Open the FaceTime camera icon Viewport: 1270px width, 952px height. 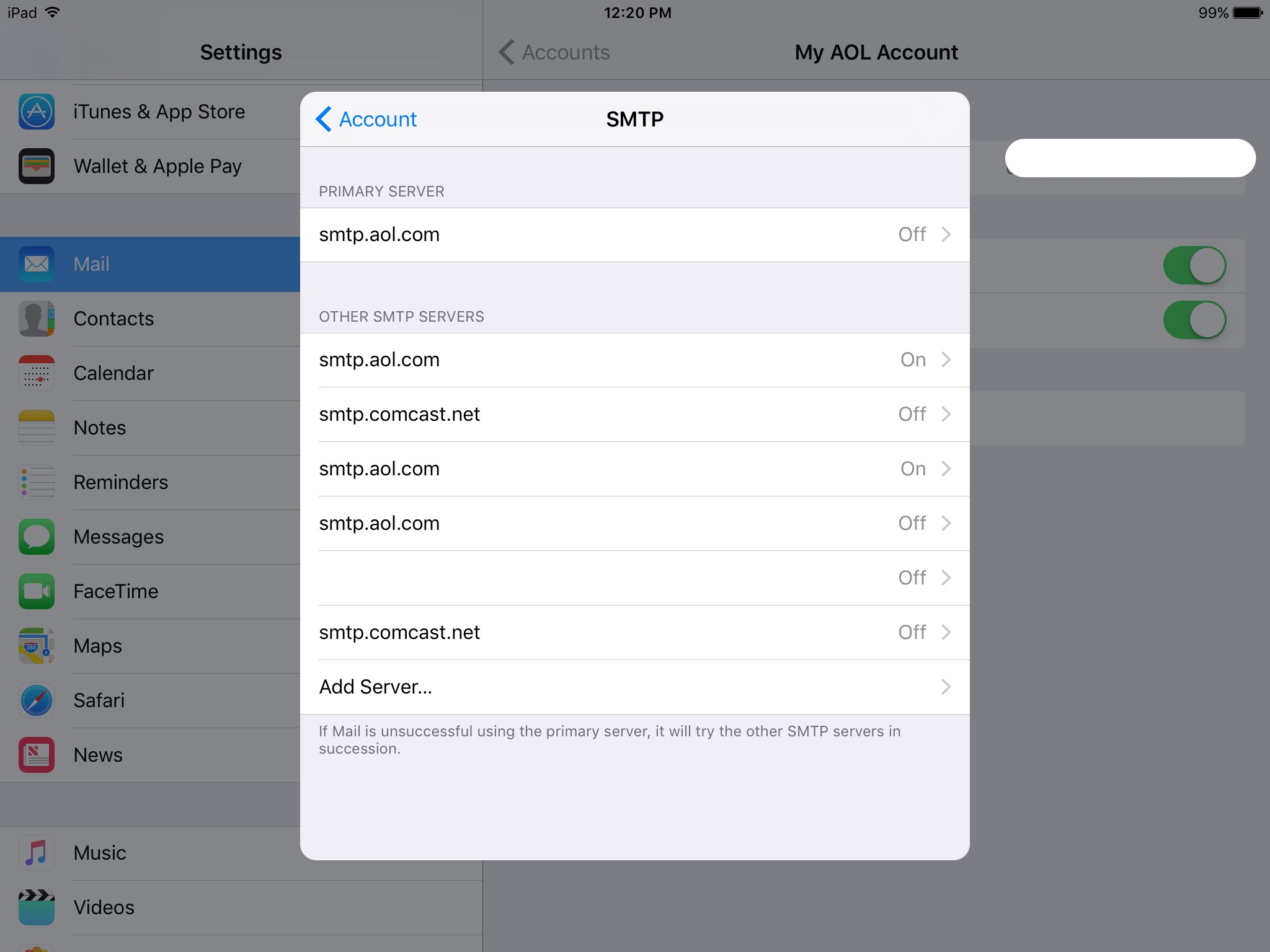pos(37,591)
